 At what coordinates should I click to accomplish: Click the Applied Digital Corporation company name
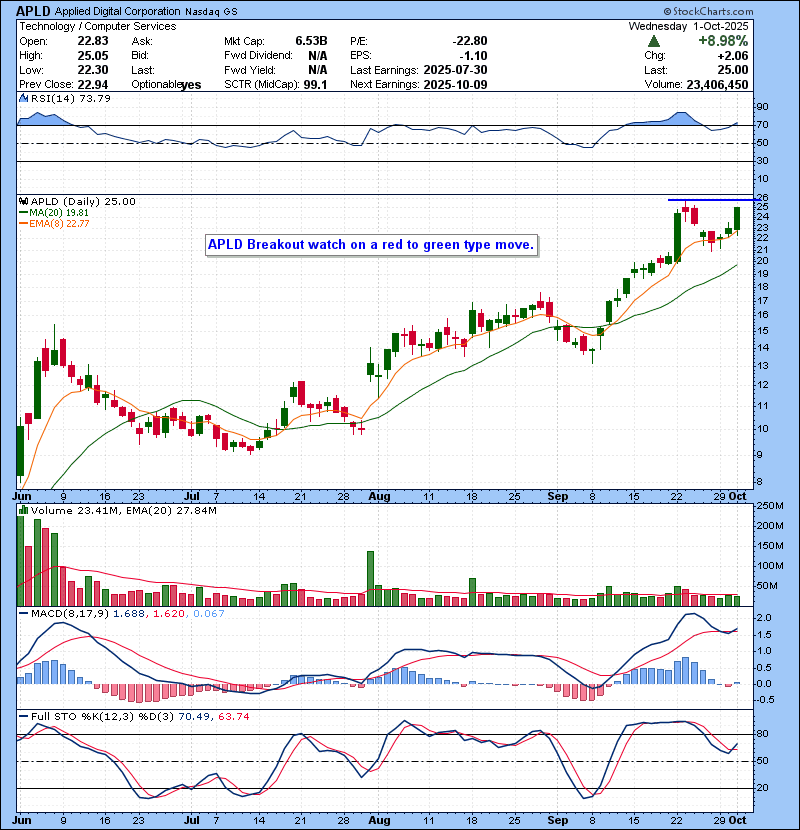tap(118, 11)
